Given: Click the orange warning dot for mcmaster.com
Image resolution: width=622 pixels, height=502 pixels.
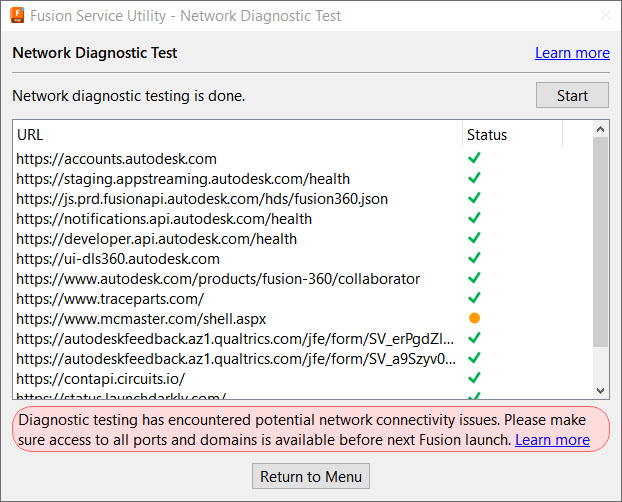Looking at the screenshot, I should (x=474, y=318).
